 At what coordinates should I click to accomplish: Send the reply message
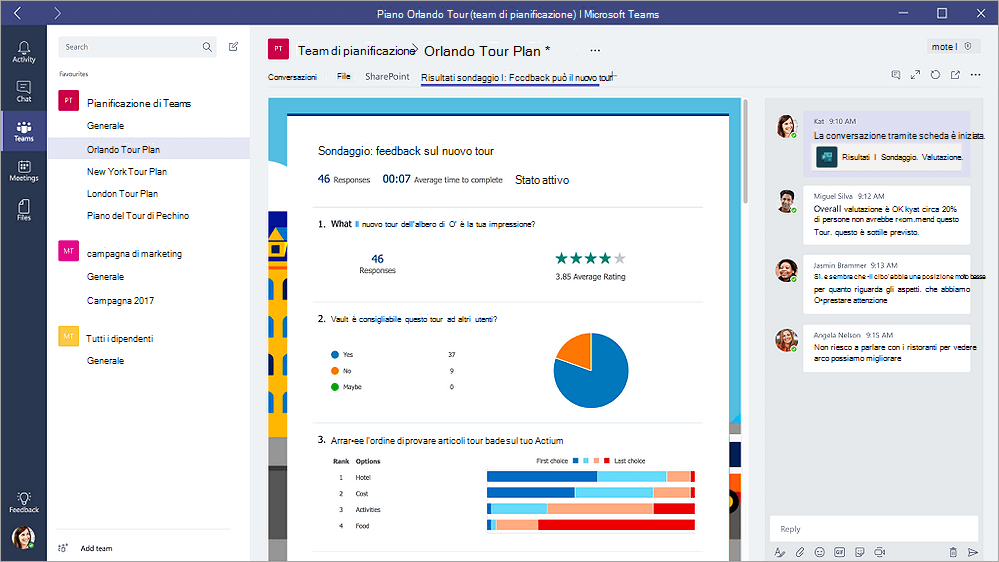click(x=972, y=552)
